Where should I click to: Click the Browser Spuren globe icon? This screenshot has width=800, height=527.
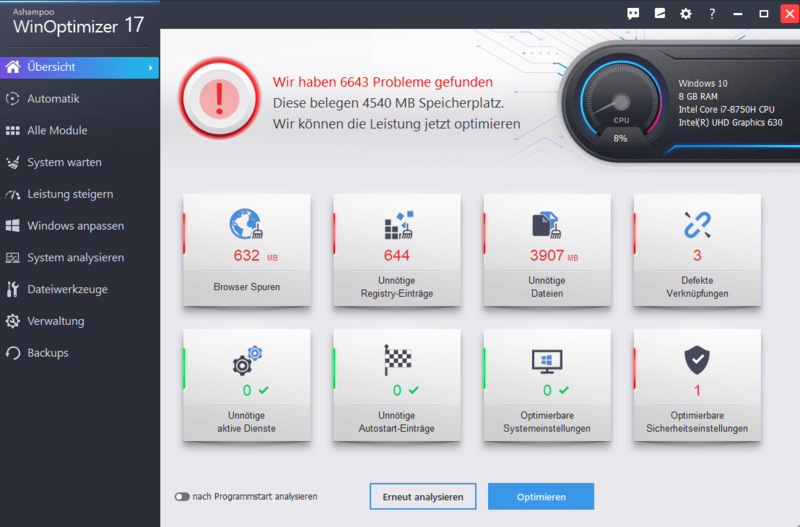[x=246, y=224]
